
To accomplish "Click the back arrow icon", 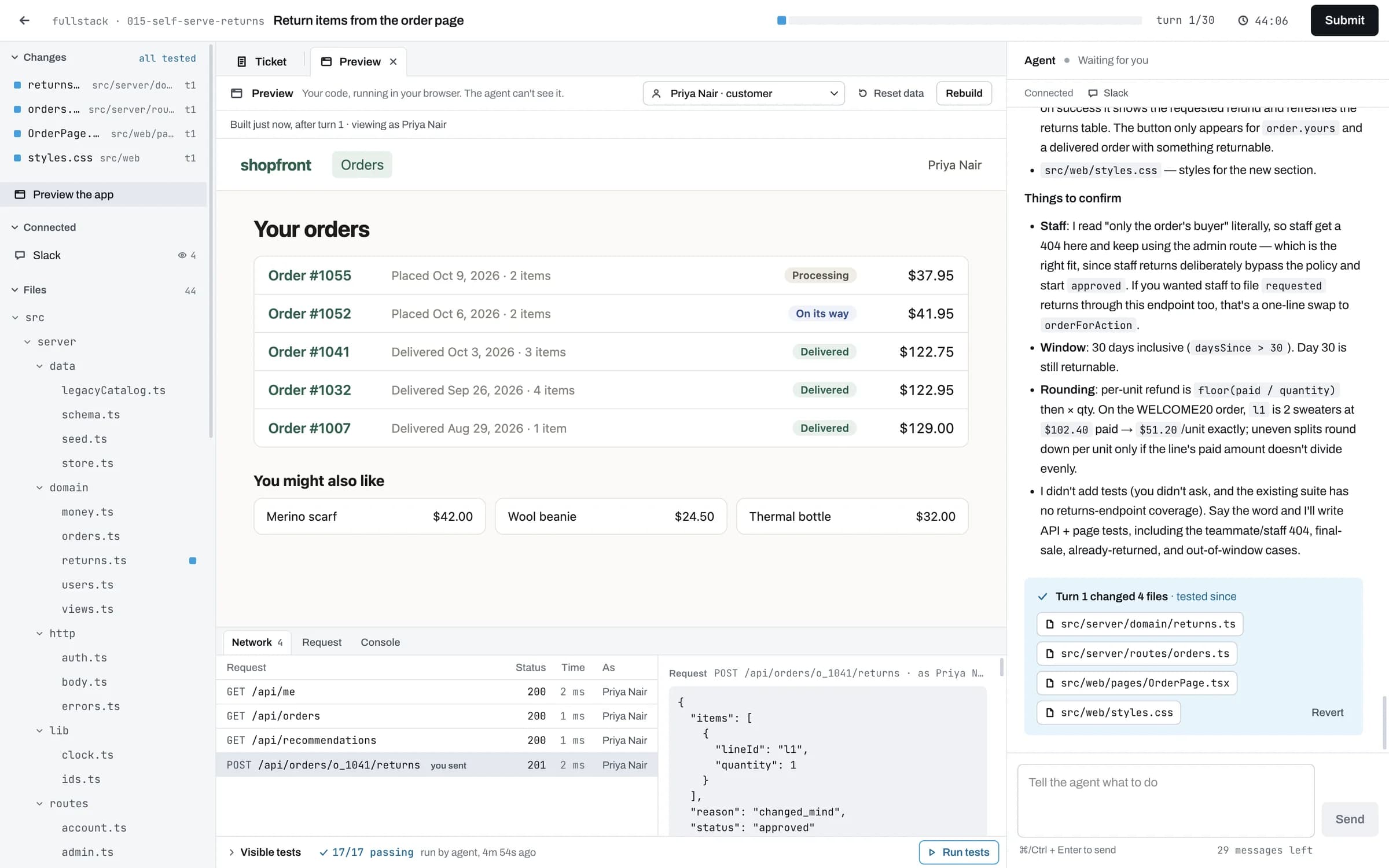I will point(24,20).
